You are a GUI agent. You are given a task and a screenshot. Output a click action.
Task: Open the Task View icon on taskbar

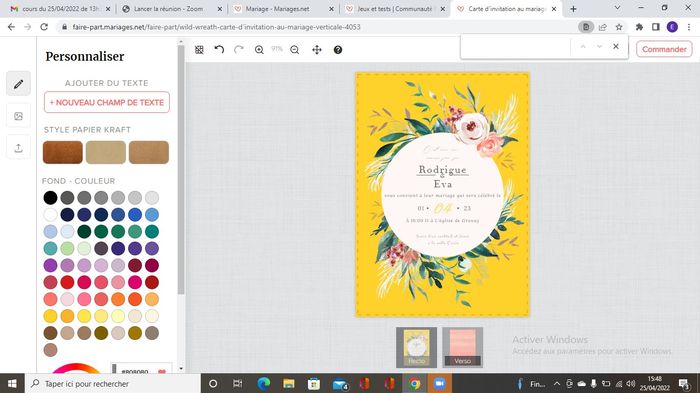238,384
